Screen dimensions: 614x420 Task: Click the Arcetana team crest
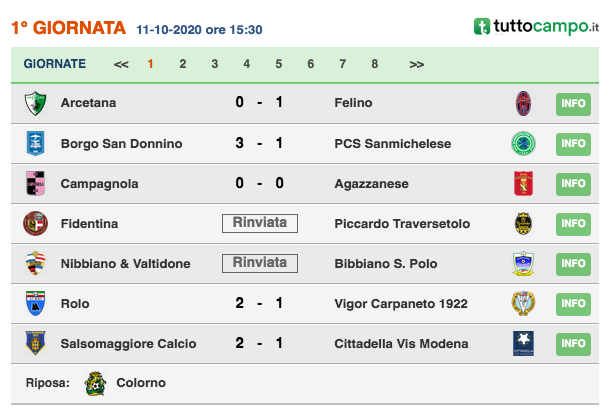35,103
